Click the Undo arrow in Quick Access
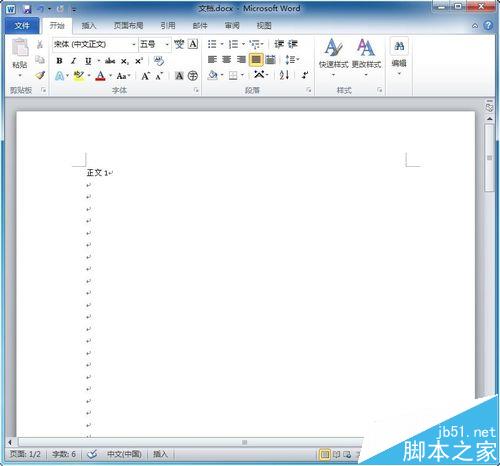Screen dimensions: 500x466 (41, 9)
